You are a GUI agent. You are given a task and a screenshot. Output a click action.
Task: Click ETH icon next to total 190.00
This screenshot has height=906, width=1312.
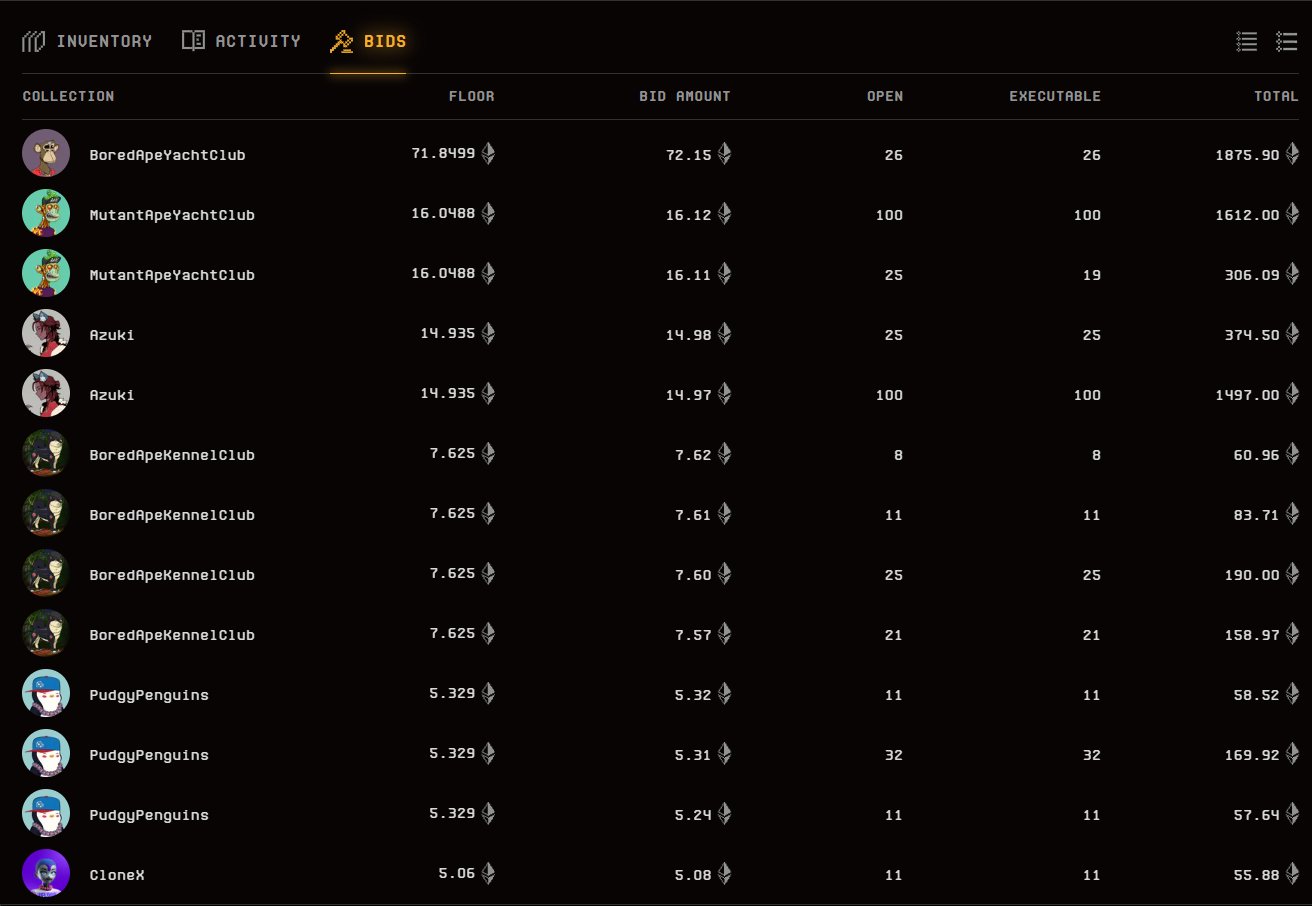(1292, 574)
